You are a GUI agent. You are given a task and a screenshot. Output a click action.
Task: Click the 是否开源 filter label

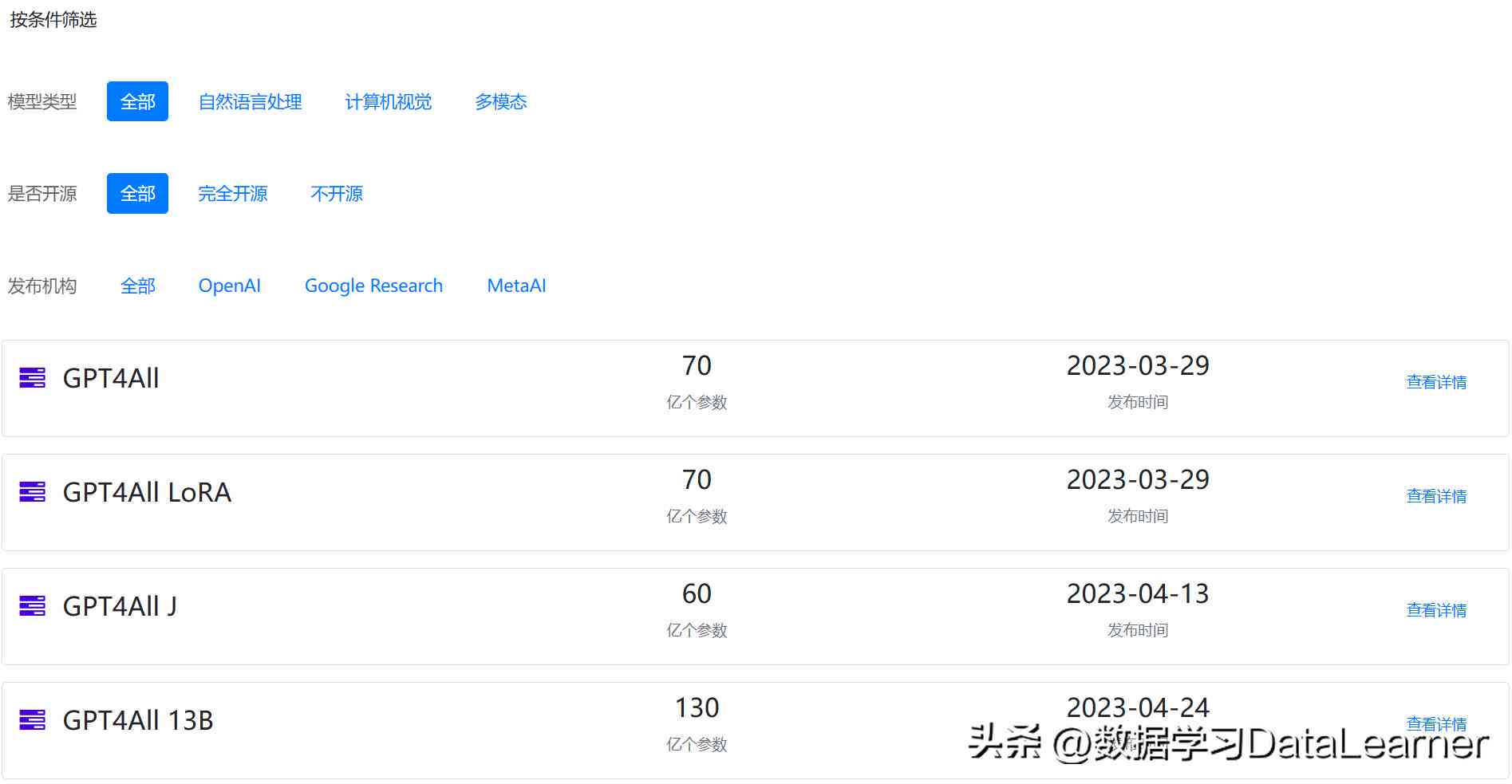point(42,193)
